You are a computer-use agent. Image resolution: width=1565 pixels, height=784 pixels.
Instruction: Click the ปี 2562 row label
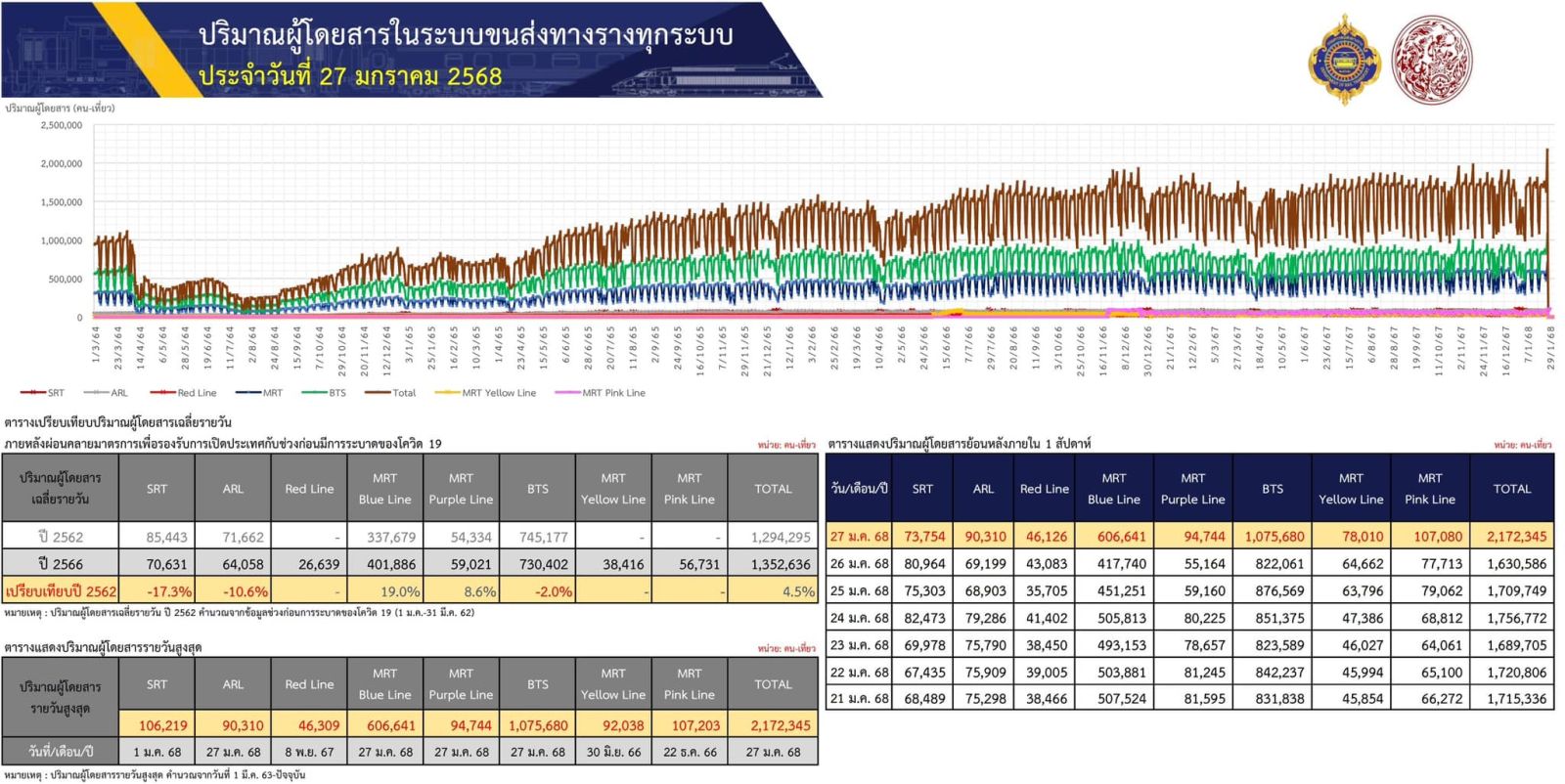(x=61, y=537)
